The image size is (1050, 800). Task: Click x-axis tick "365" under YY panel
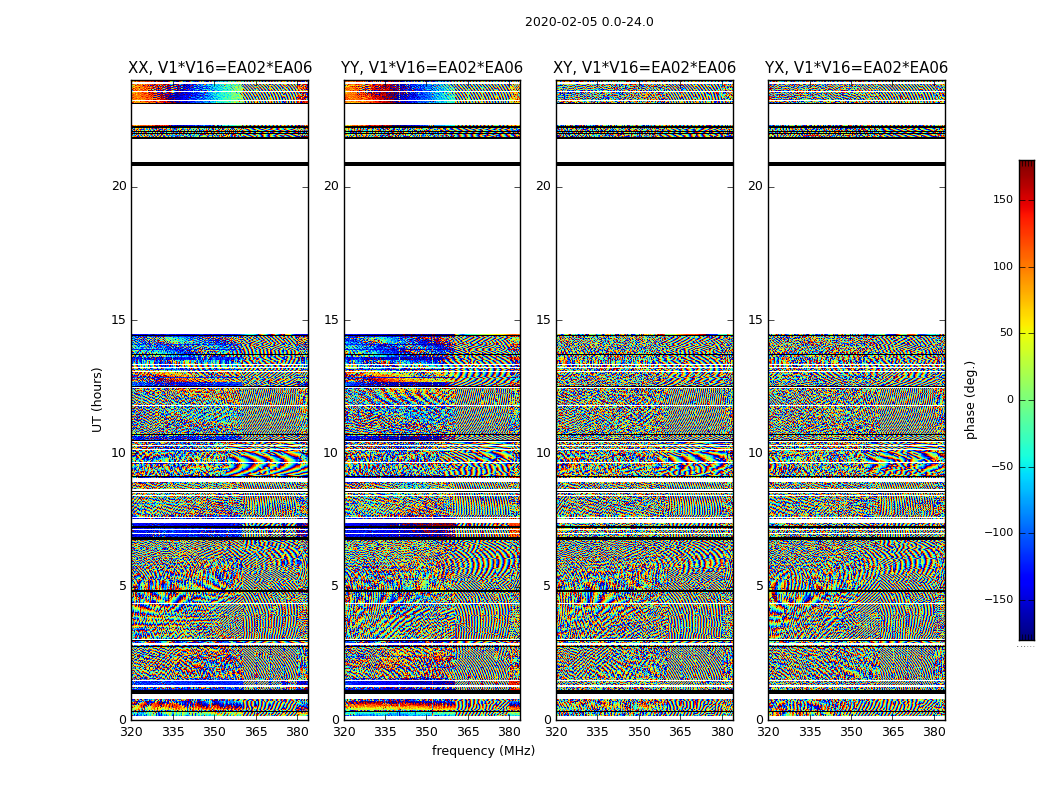click(x=468, y=732)
